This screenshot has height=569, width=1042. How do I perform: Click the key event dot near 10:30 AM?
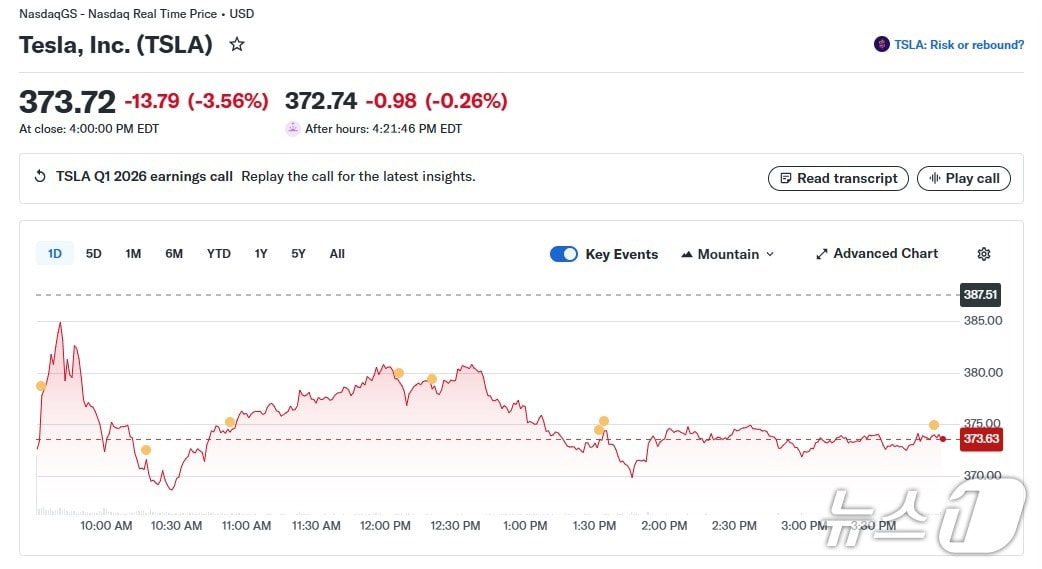146,450
